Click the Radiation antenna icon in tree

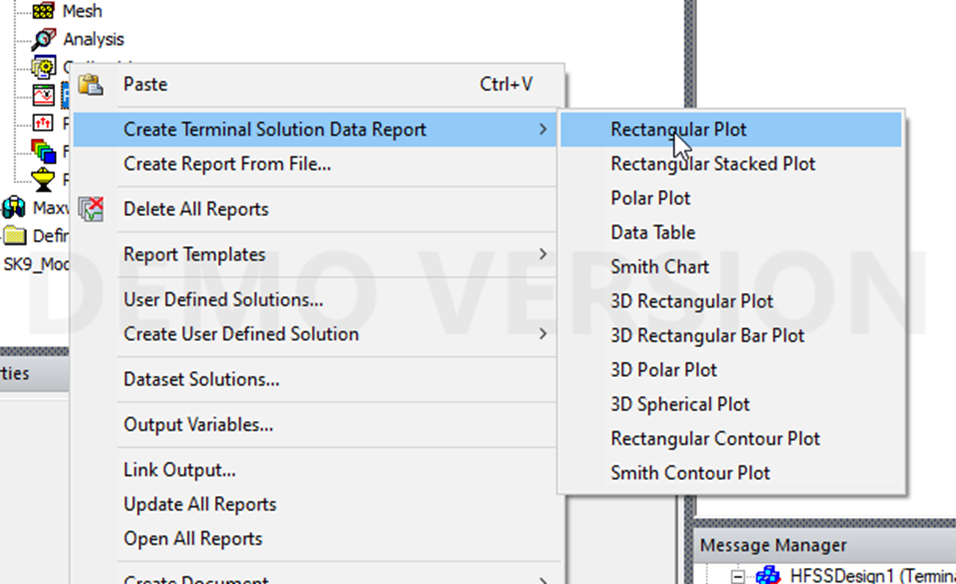(43, 180)
